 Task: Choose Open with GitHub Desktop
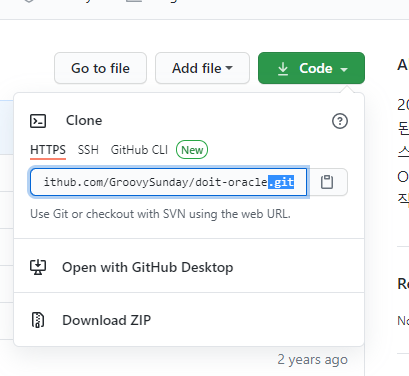[189, 266]
